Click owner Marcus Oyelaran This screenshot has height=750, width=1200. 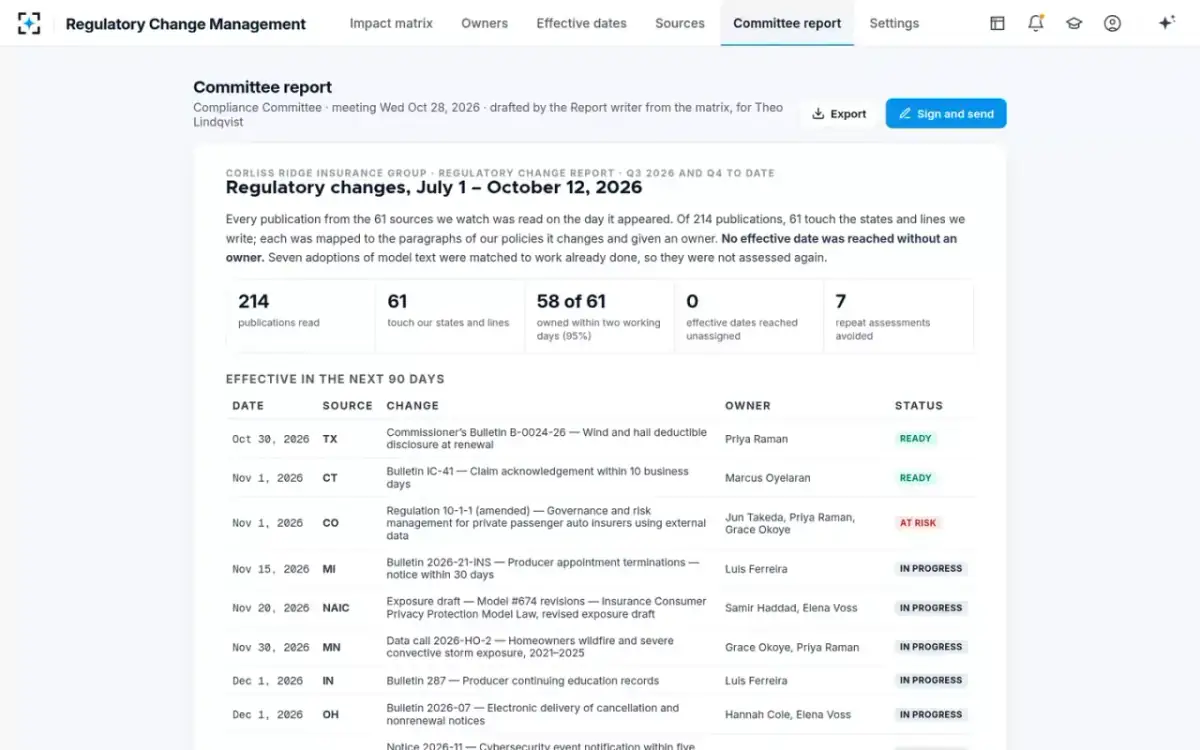[768, 478]
